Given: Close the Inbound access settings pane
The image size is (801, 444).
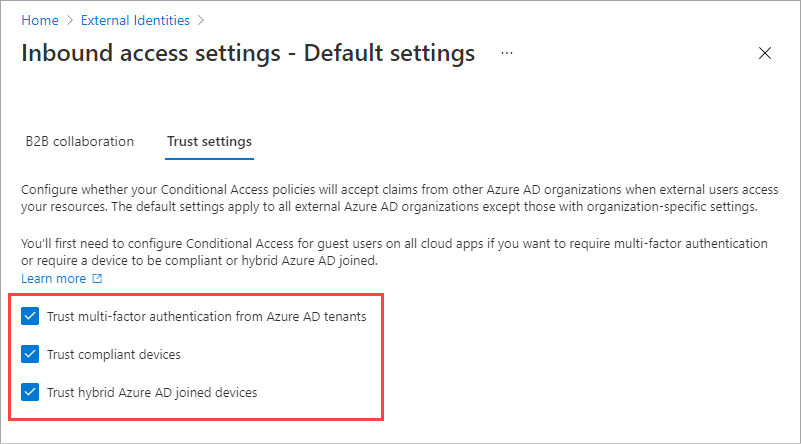Looking at the screenshot, I should 765,53.
